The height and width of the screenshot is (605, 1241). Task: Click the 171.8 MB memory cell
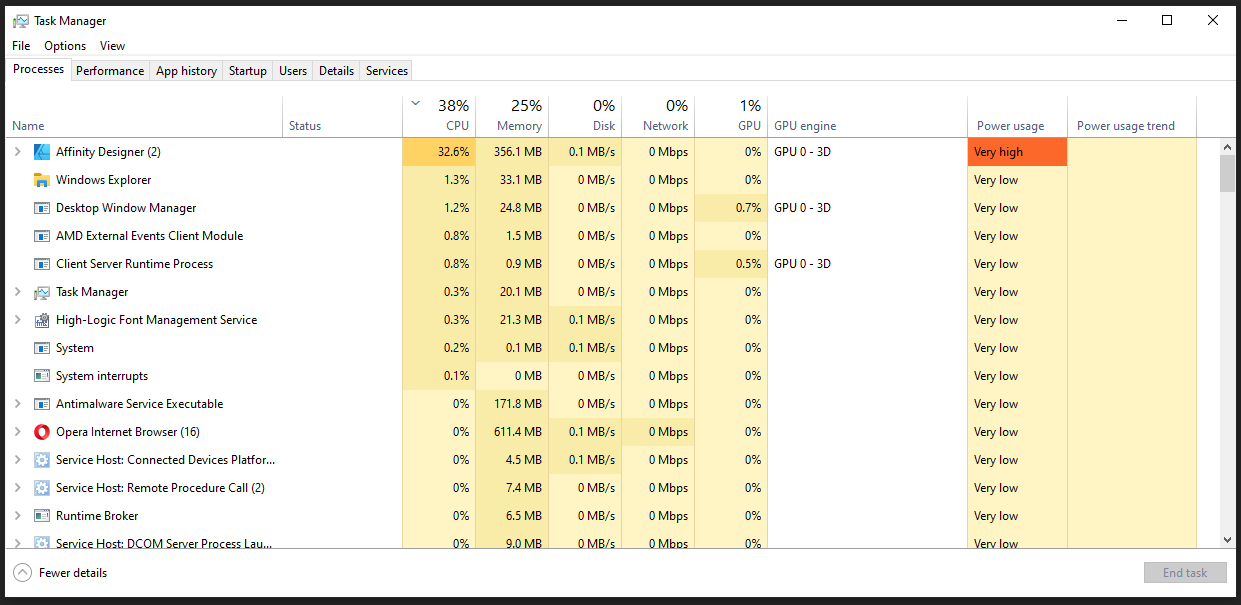pos(512,404)
